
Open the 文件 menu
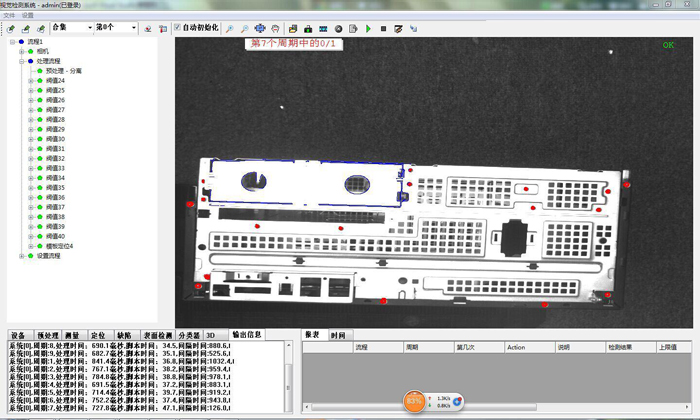(x=9, y=16)
